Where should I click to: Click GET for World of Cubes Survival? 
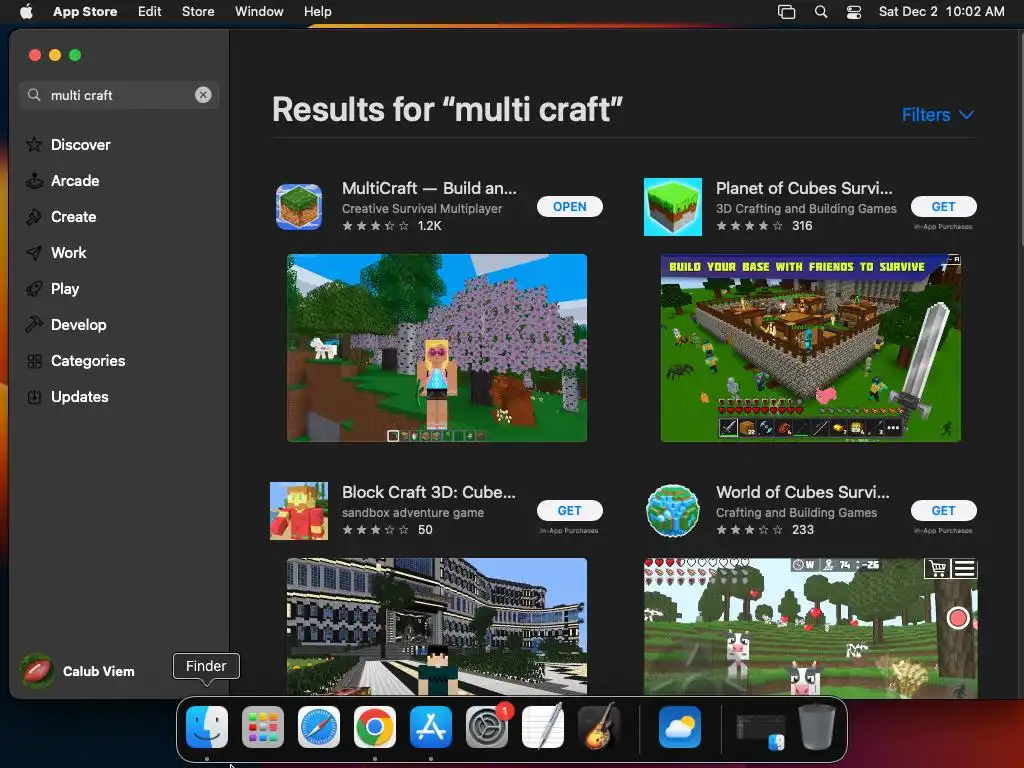(944, 511)
